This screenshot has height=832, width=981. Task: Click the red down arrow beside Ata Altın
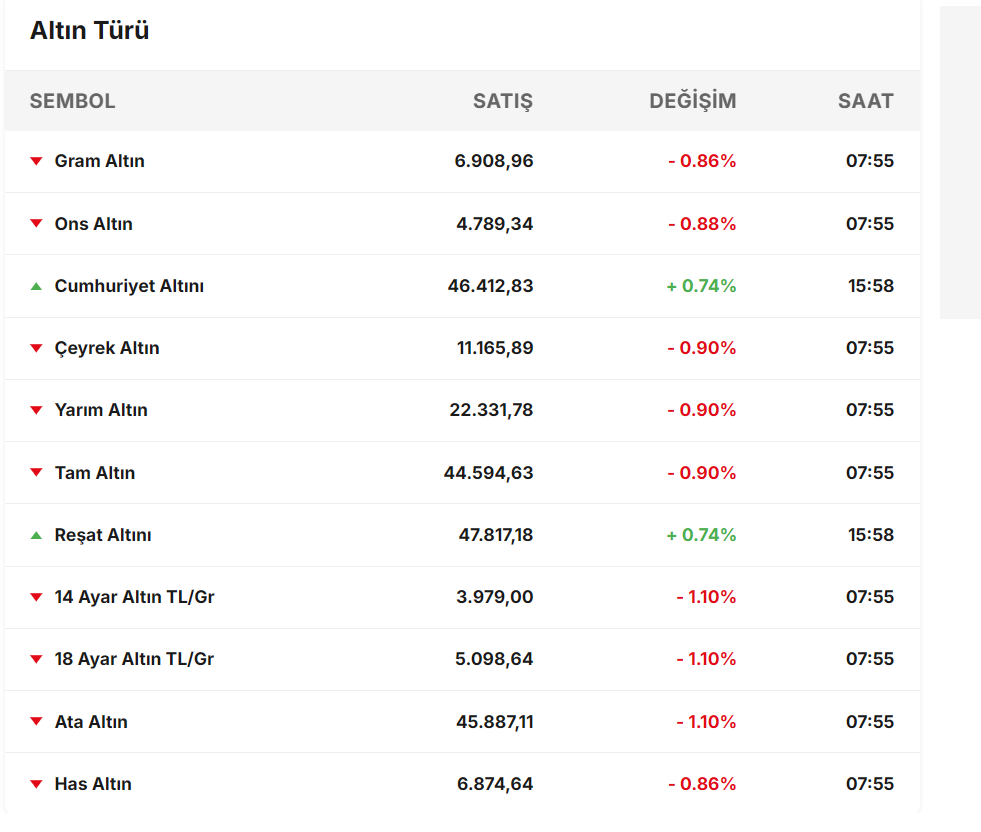[36, 722]
